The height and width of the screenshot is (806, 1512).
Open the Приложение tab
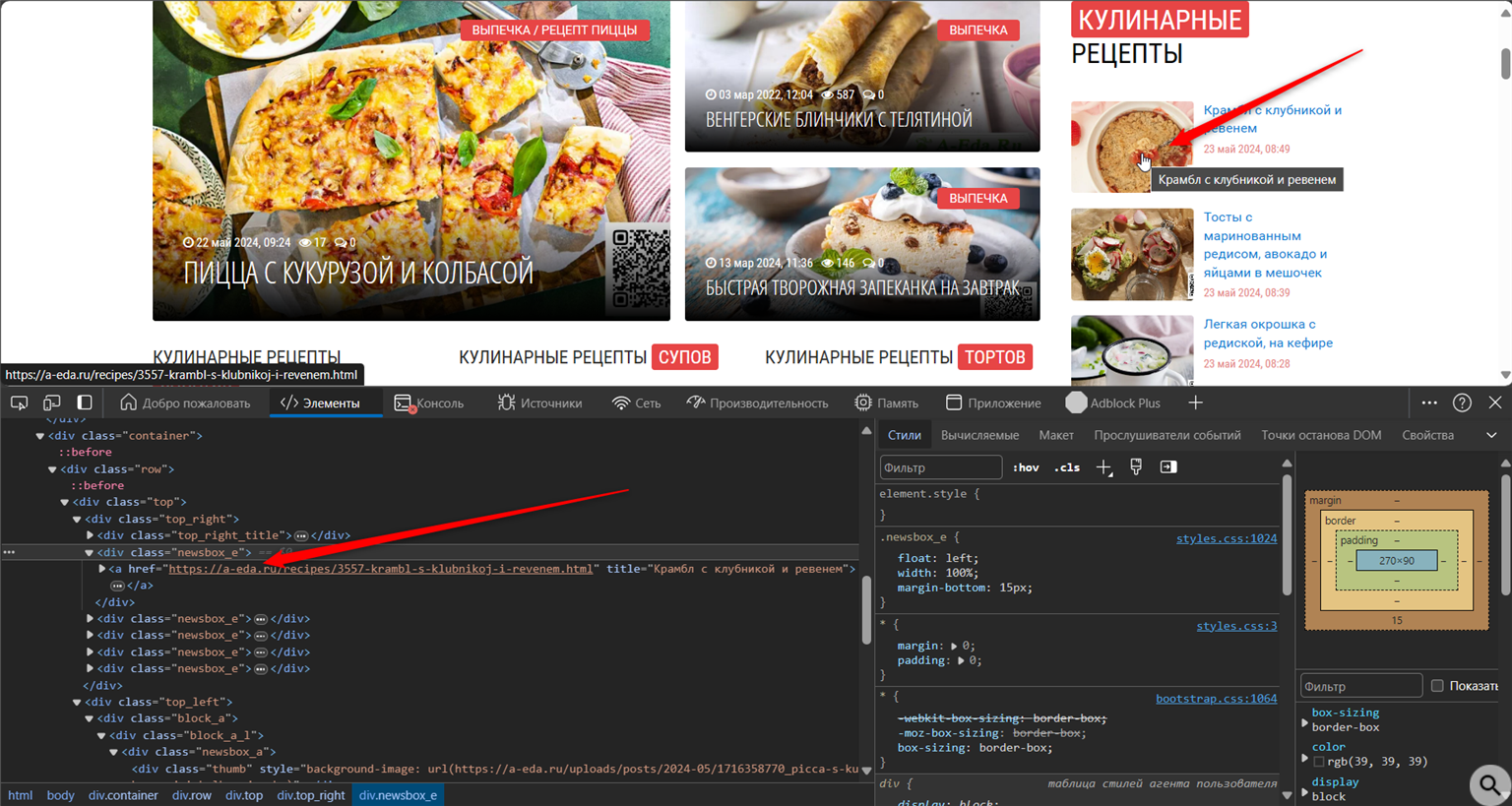pos(992,403)
